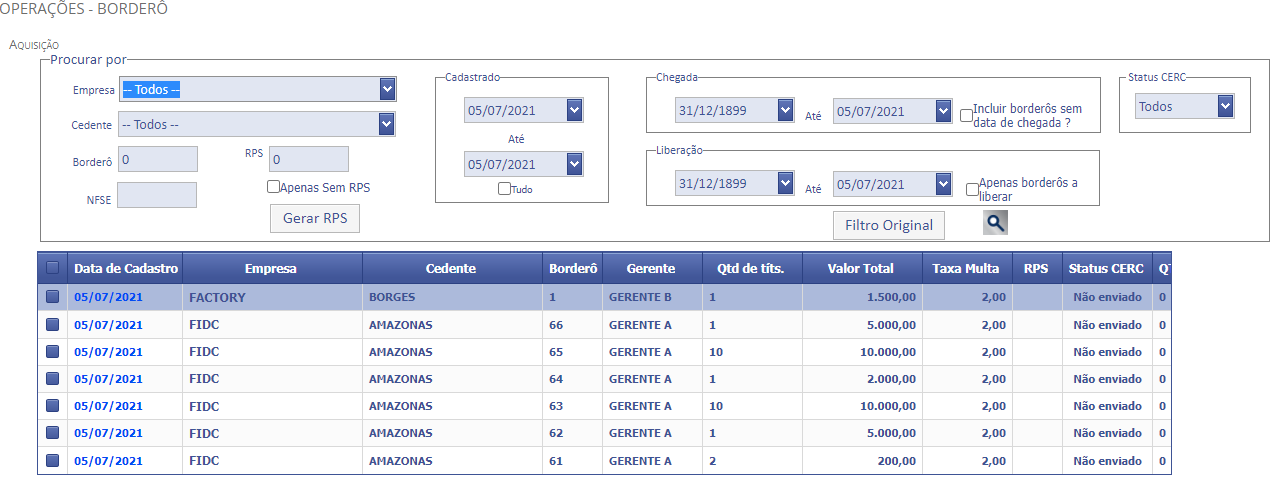1287x481 pixels.
Task: Check 'Incluir borderôs sem data de chegada'
Action: (x=966, y=115)
